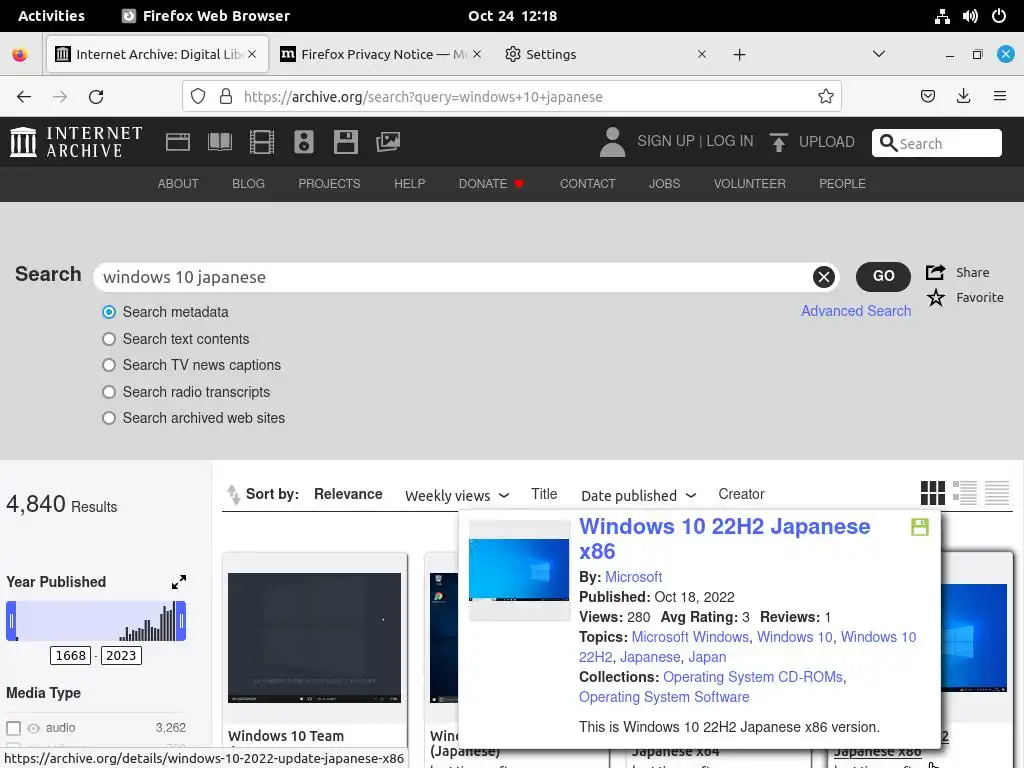Focus the header Search box

click(936, 143)
